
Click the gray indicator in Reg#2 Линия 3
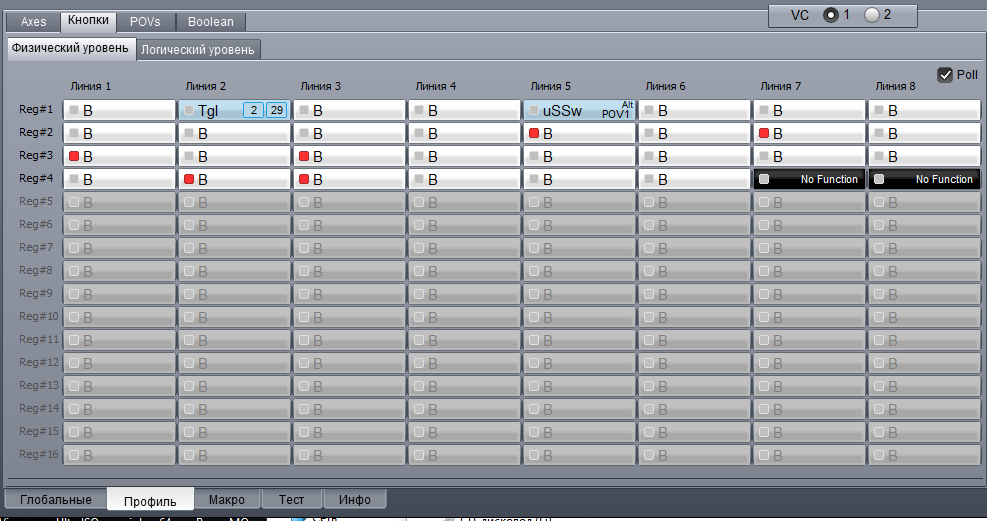[304, 133]
